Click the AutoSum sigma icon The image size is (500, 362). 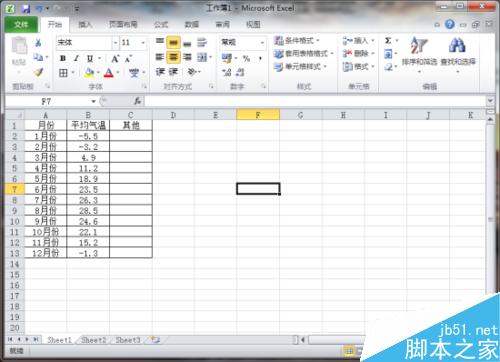pyautogui.click(x=388, y=41)
